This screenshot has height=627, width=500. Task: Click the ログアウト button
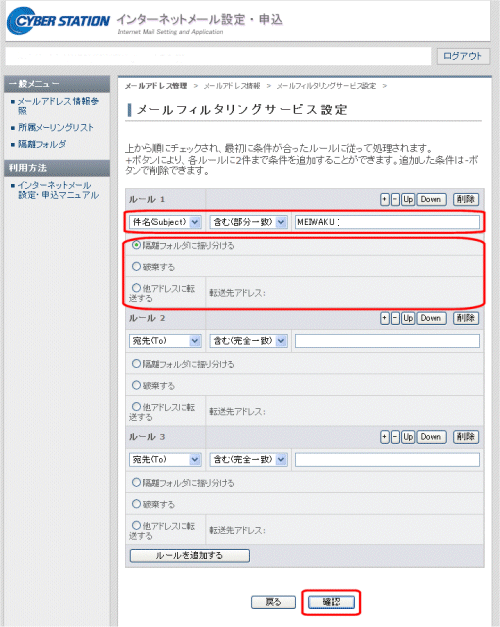click(463, 56)
